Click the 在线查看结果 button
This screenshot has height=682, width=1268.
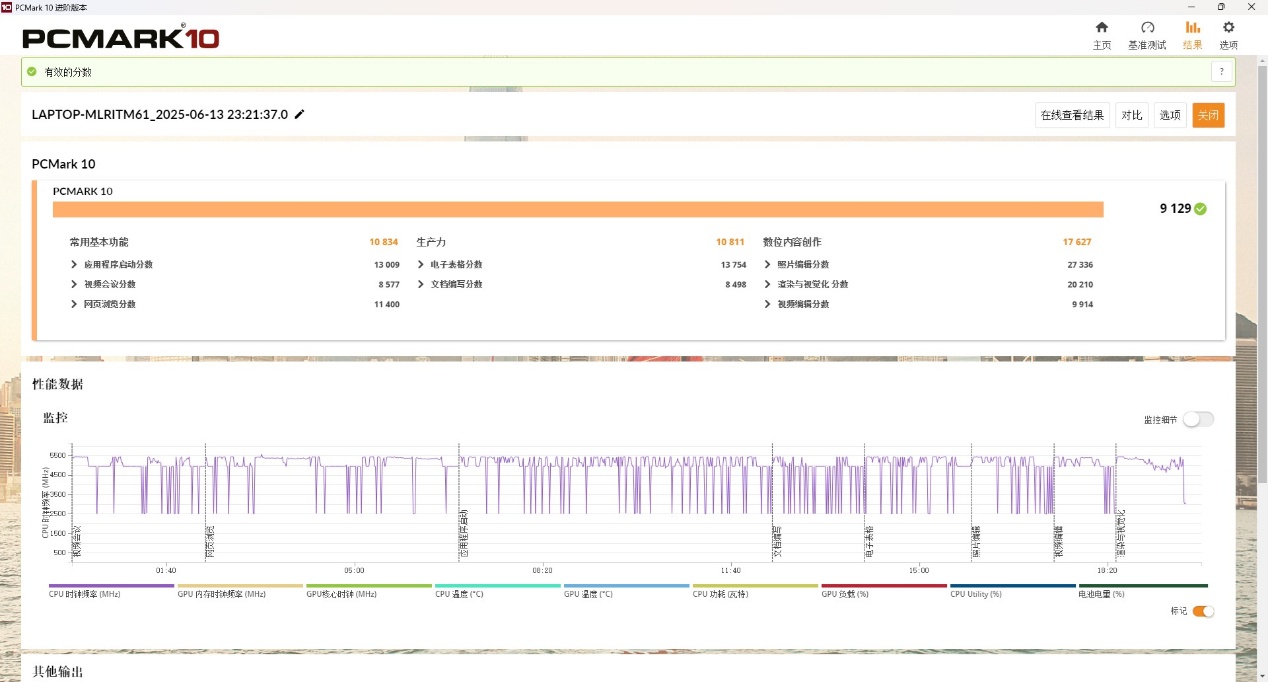tap(1072, 115)
